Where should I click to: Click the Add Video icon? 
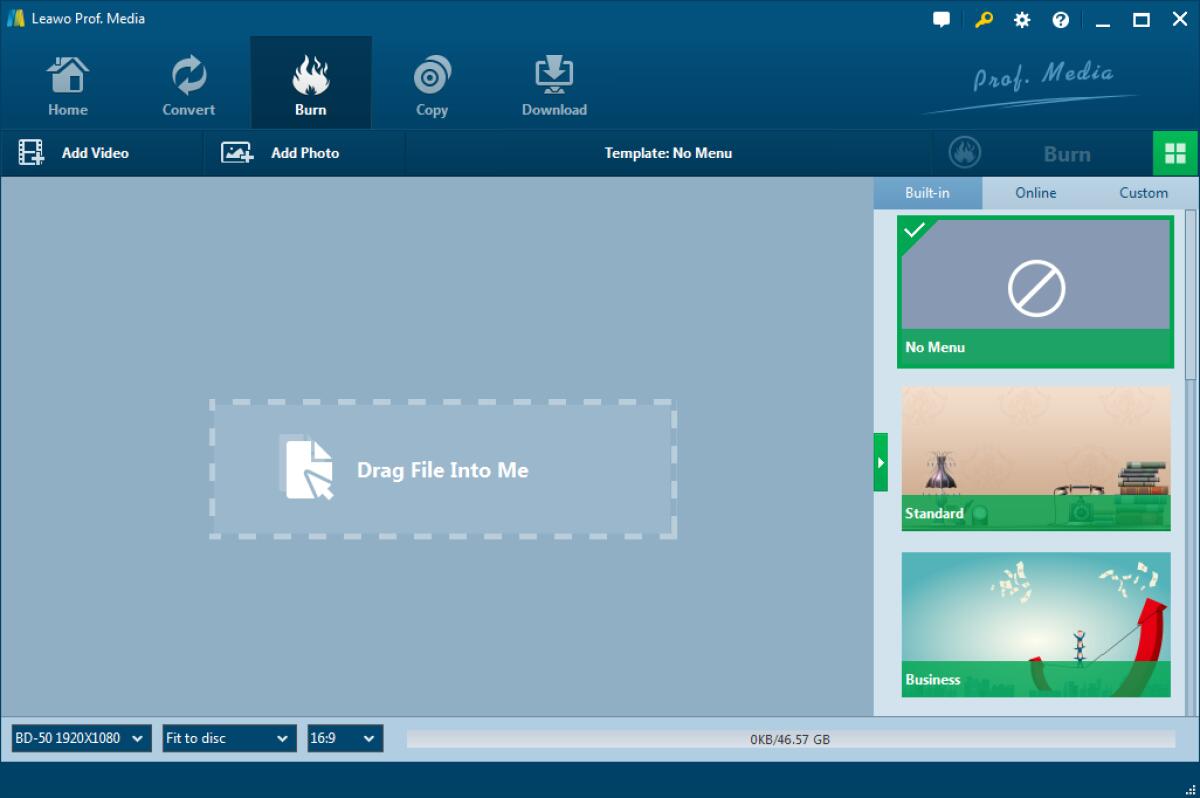coord(32,152)
